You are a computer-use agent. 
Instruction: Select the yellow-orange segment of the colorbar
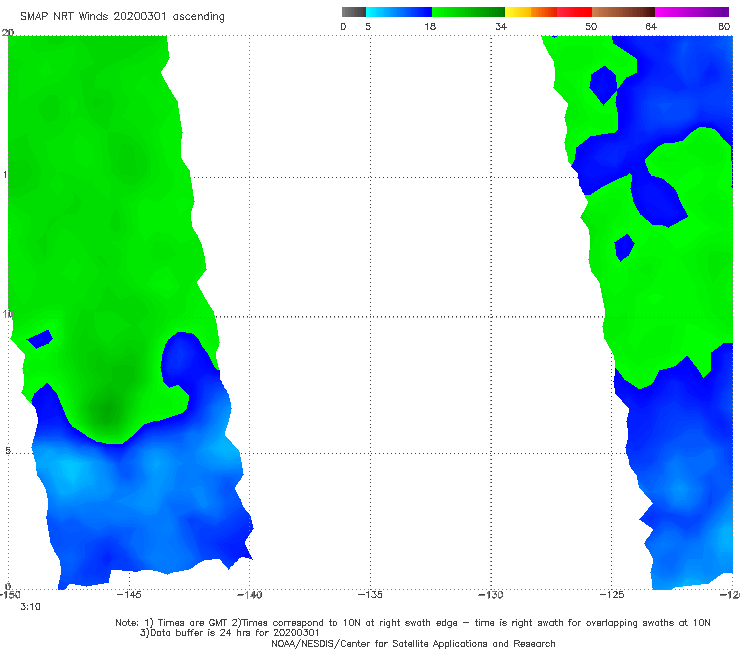[531, 12]
